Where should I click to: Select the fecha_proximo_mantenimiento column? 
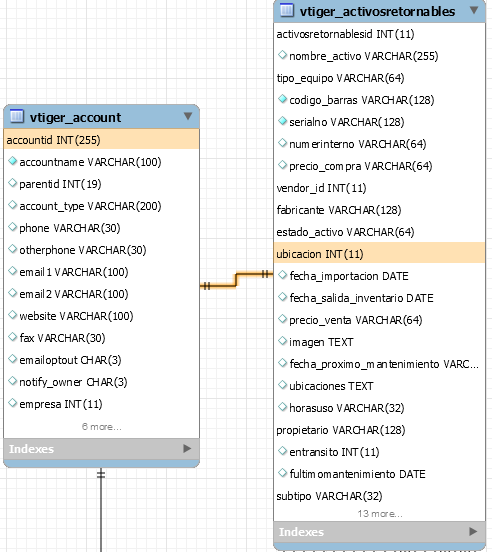point(379,364)
